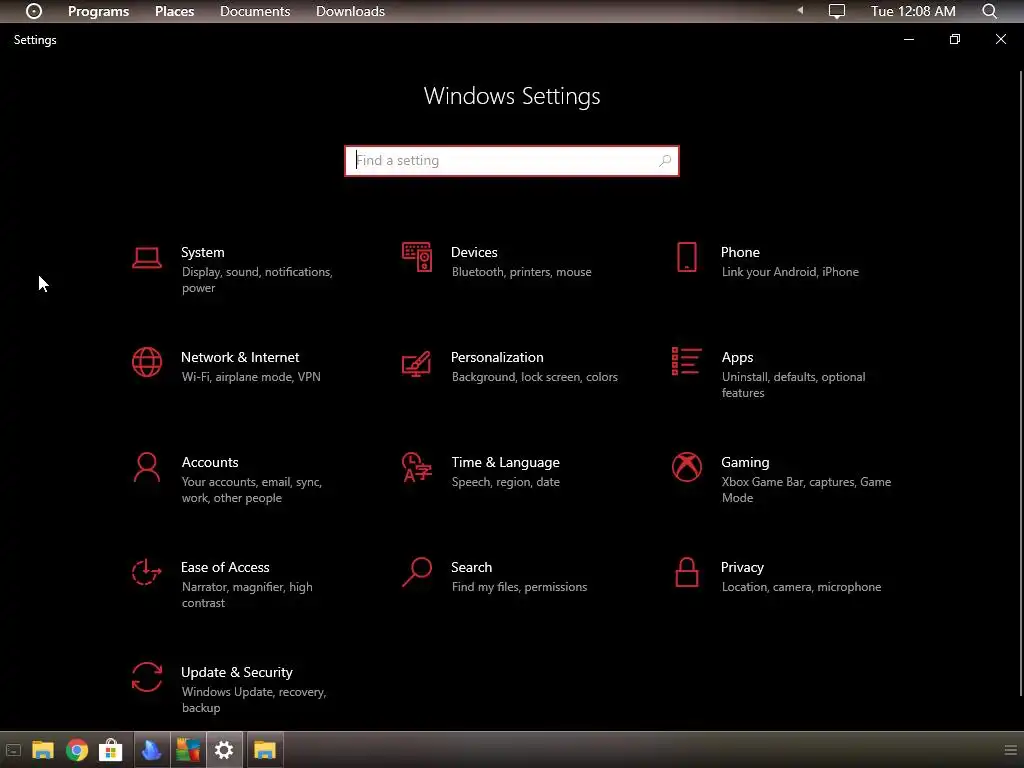Open Google Chrome from the taskbar
Screen dimensions: 1024x768
click(x=77, y=750)
